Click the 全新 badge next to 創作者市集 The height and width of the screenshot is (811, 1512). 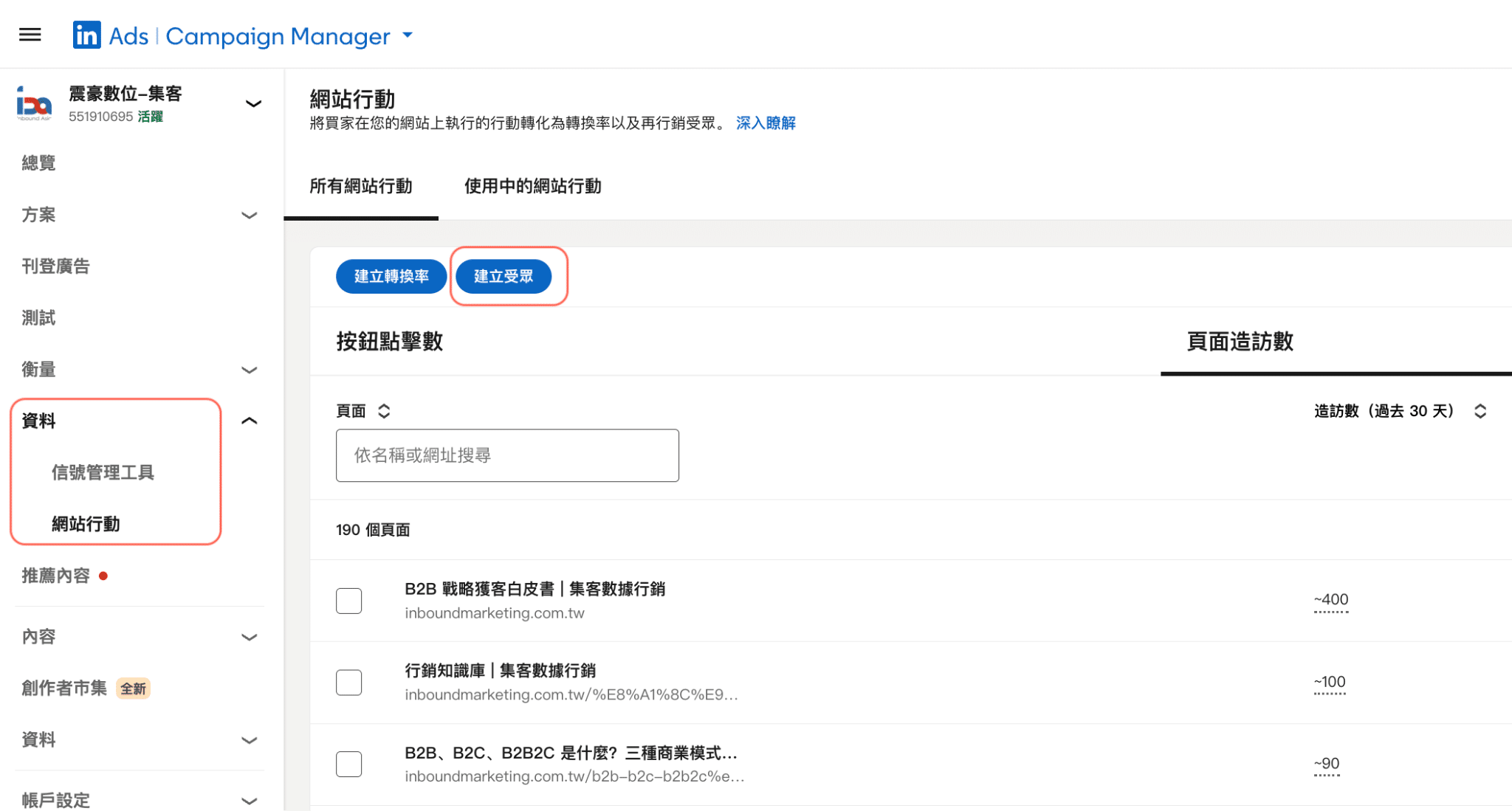point(134,689)
